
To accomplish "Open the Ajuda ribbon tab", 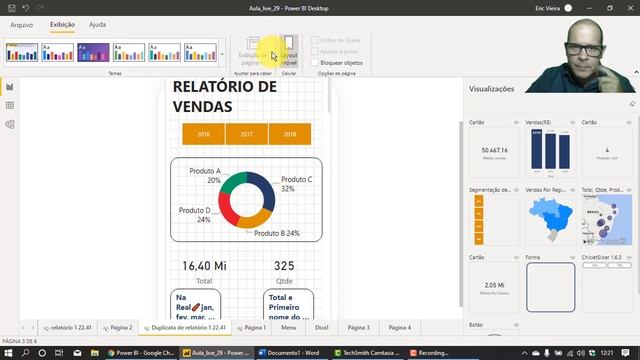I will point(97,25).
